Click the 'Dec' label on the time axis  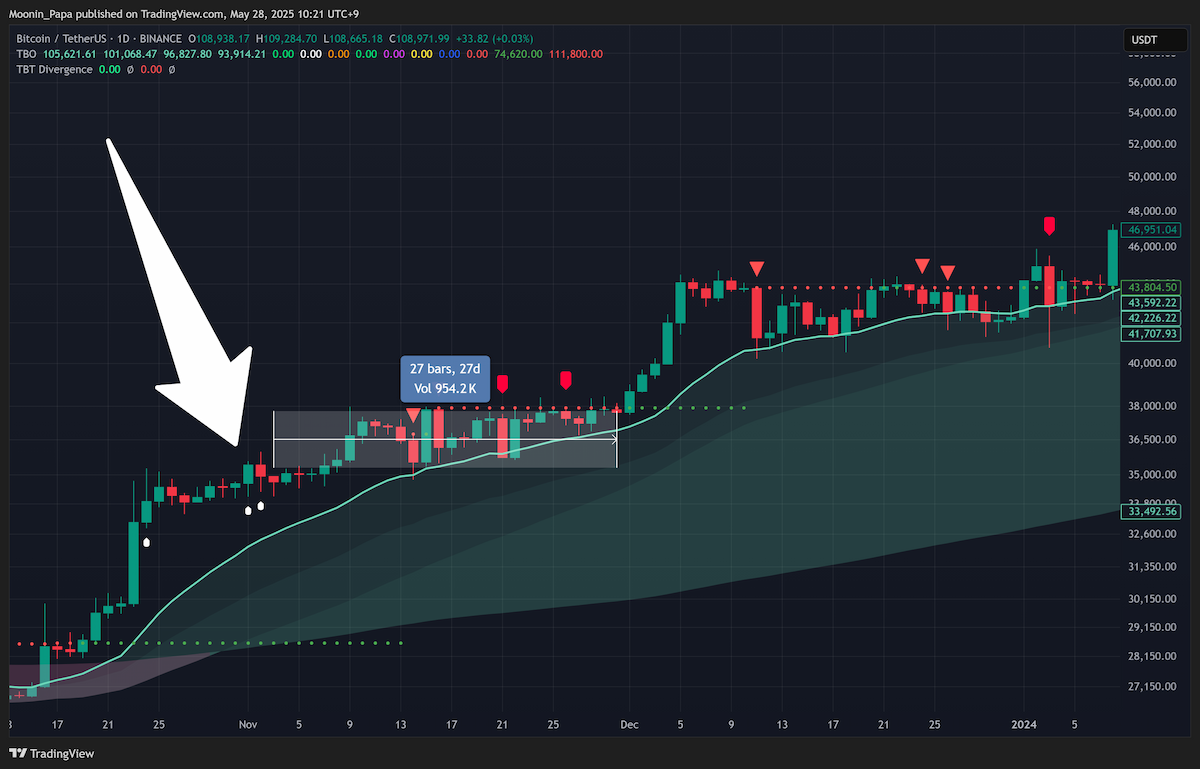pos(629,723)
